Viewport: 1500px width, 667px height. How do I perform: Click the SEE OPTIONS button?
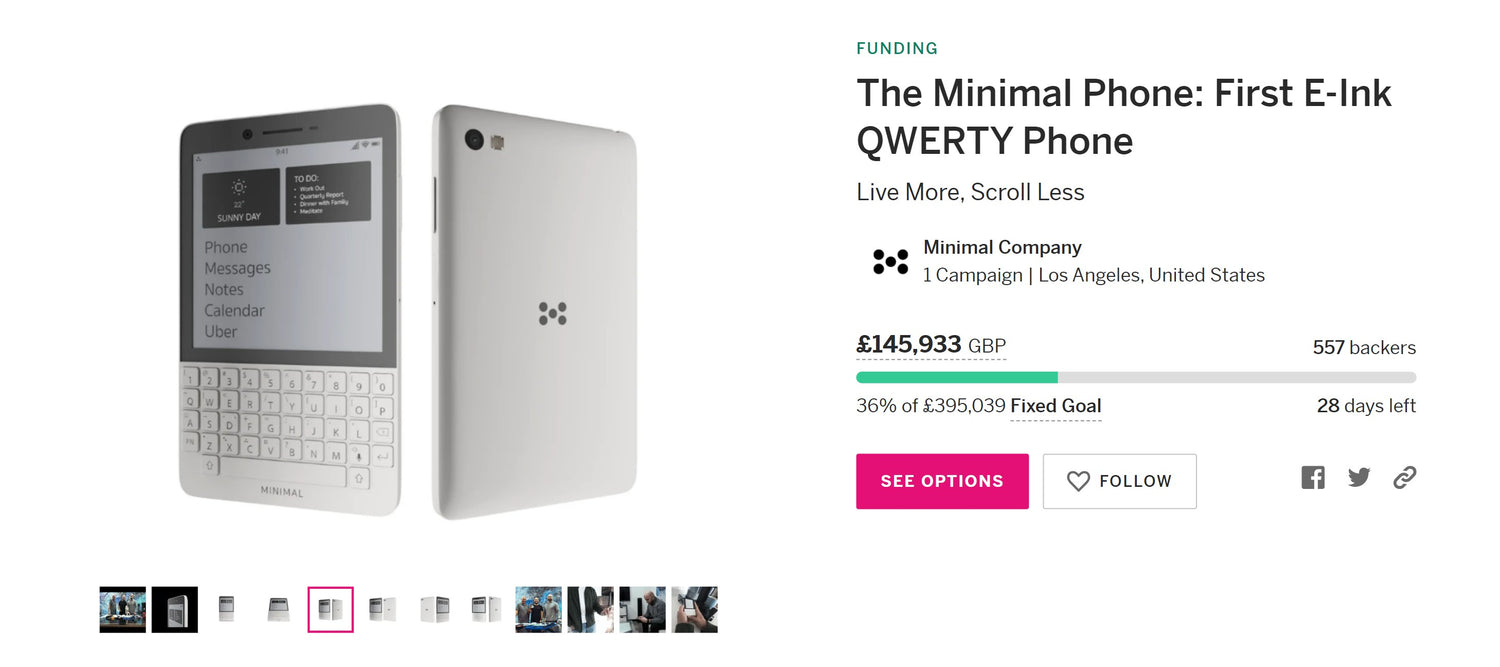tap(941, 481)
